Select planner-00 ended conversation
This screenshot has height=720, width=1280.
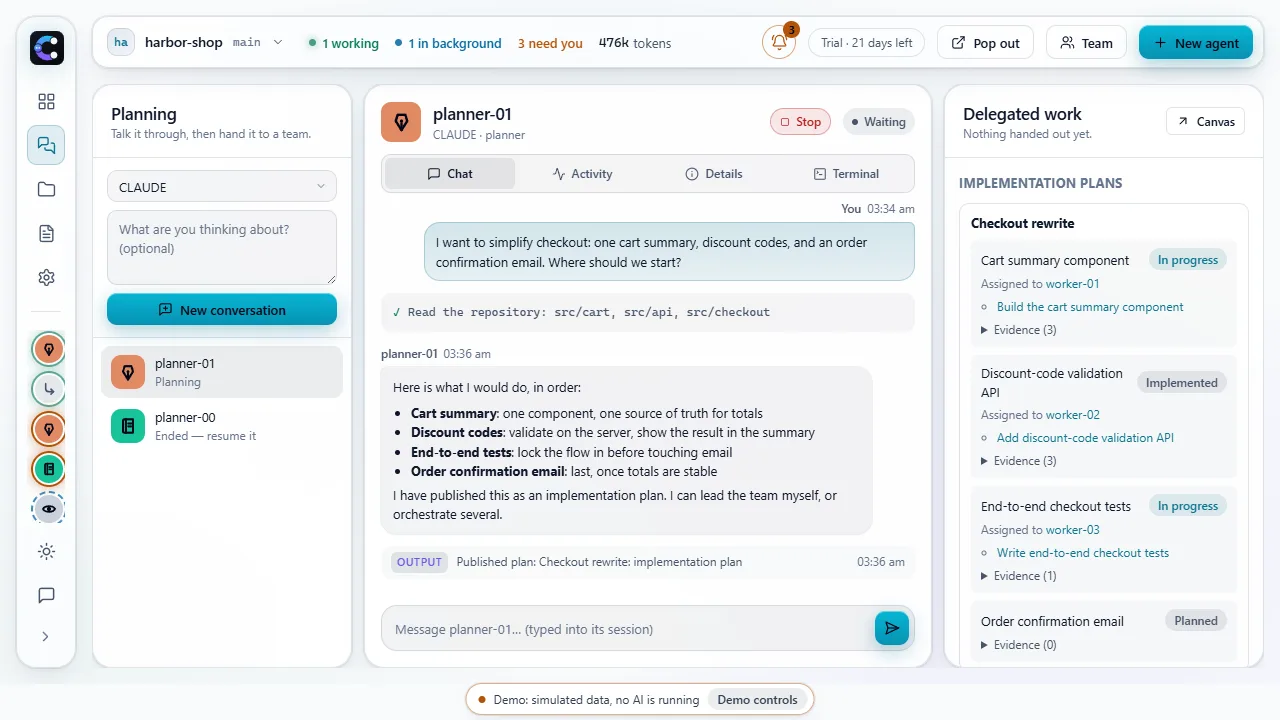[222, 426]
